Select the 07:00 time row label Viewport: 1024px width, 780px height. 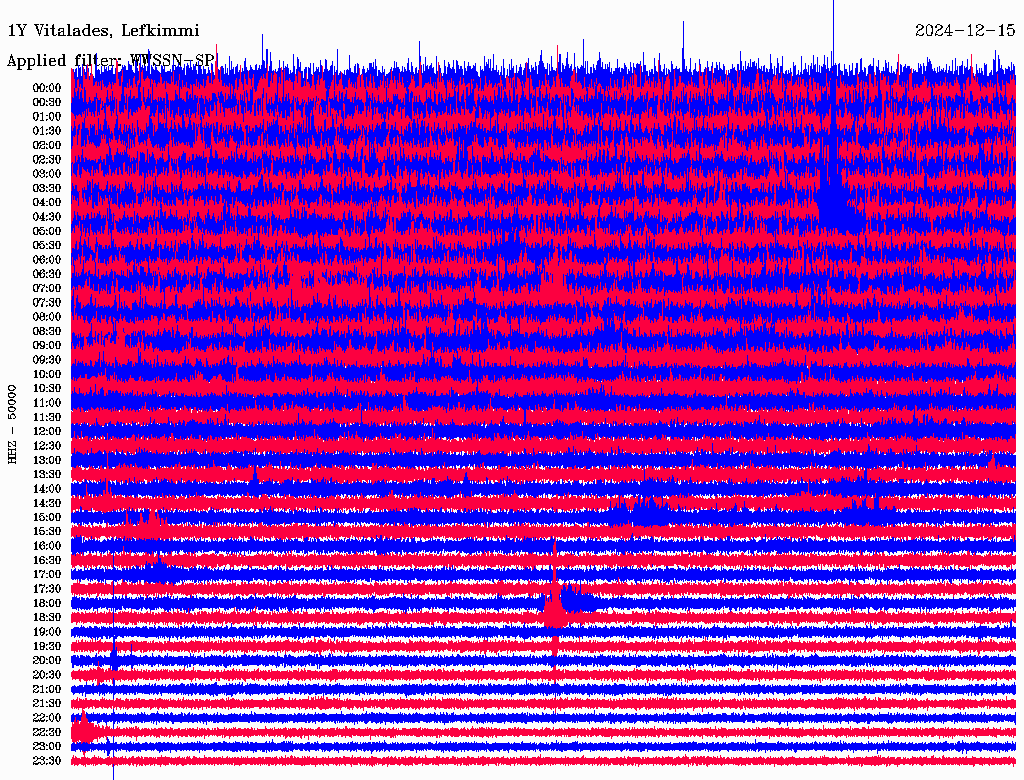click(47, 289)
